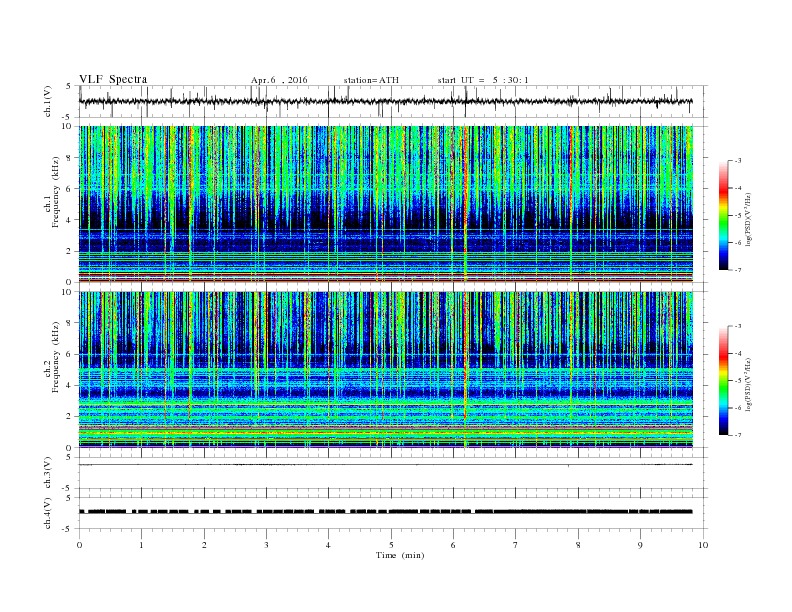Screen dimensions: 792x612
Task: Click the '-3' value on the upper colorbar
Action: 738,161
